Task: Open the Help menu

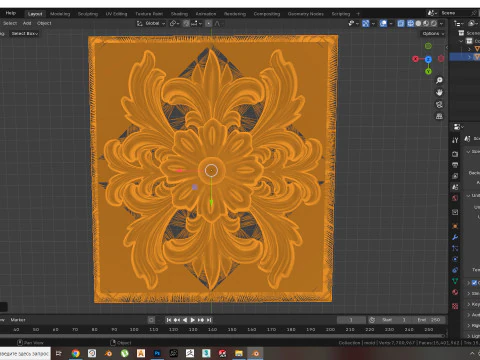Action: click(x=11, y=13)
